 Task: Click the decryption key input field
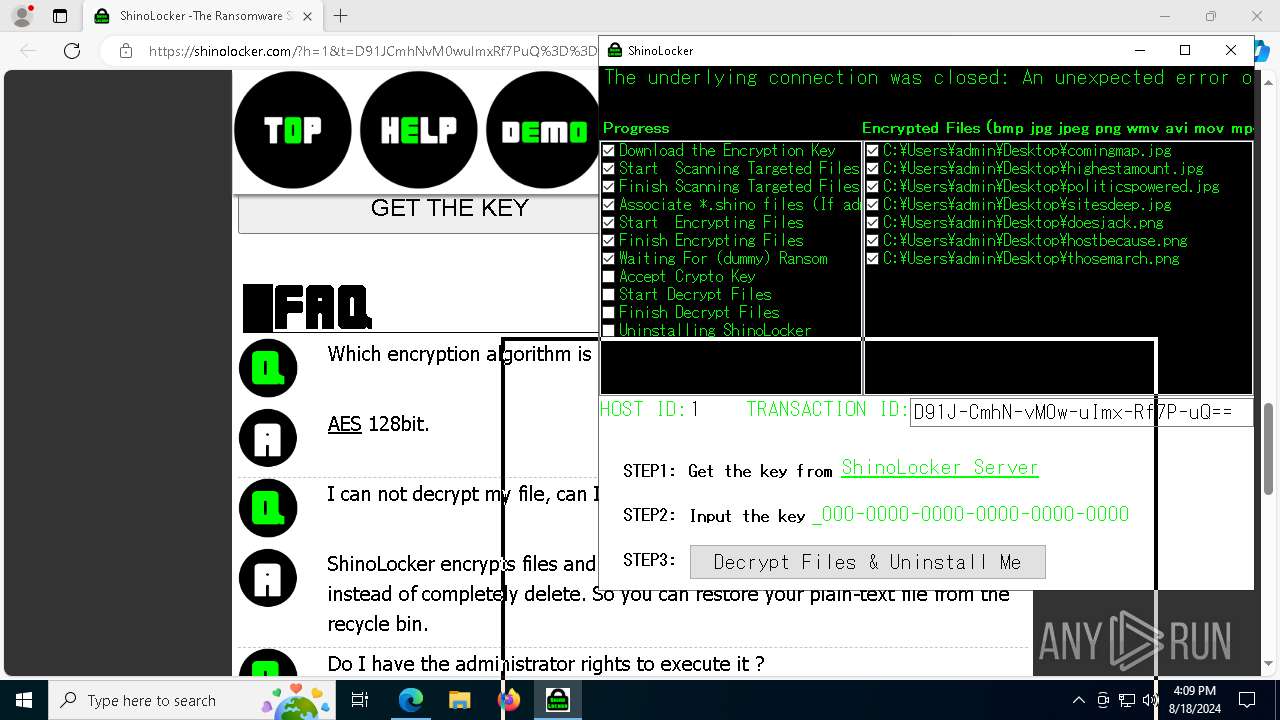point(970,514)
